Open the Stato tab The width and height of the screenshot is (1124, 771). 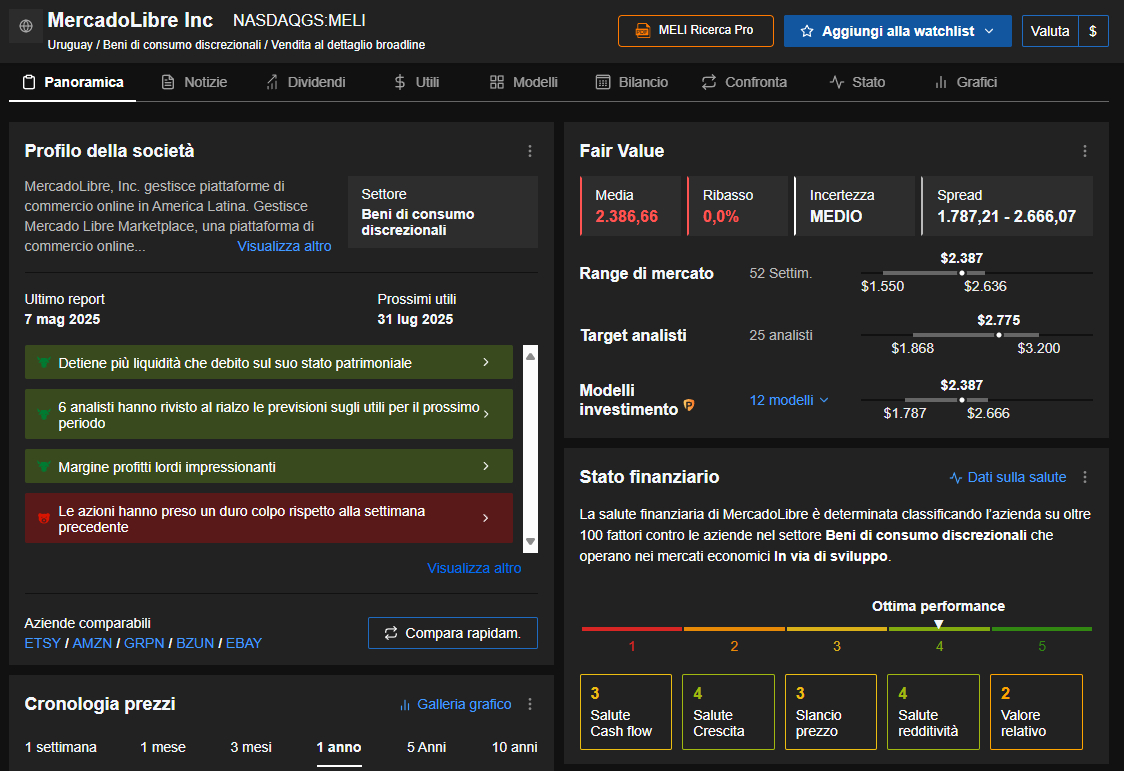(857, 82)
